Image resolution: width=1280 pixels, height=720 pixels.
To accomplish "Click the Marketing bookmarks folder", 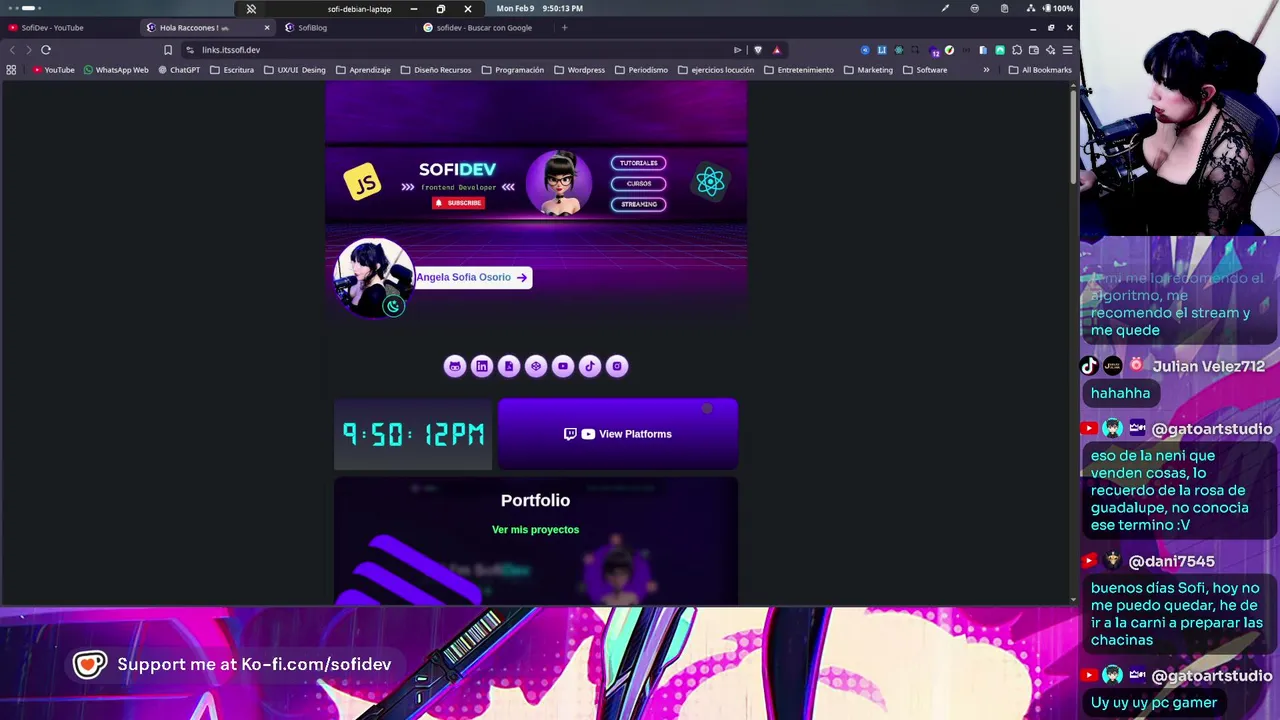I will [868, 70].
